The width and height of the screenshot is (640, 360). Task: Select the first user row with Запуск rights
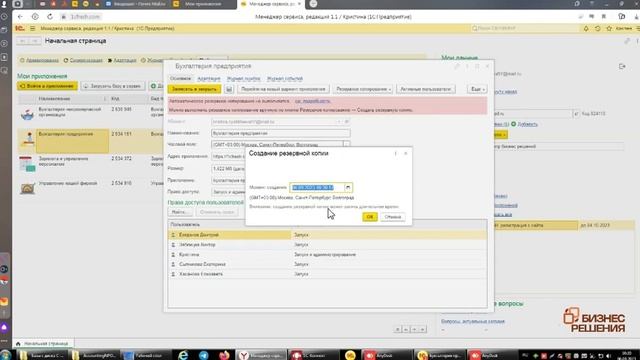point(327,235)
